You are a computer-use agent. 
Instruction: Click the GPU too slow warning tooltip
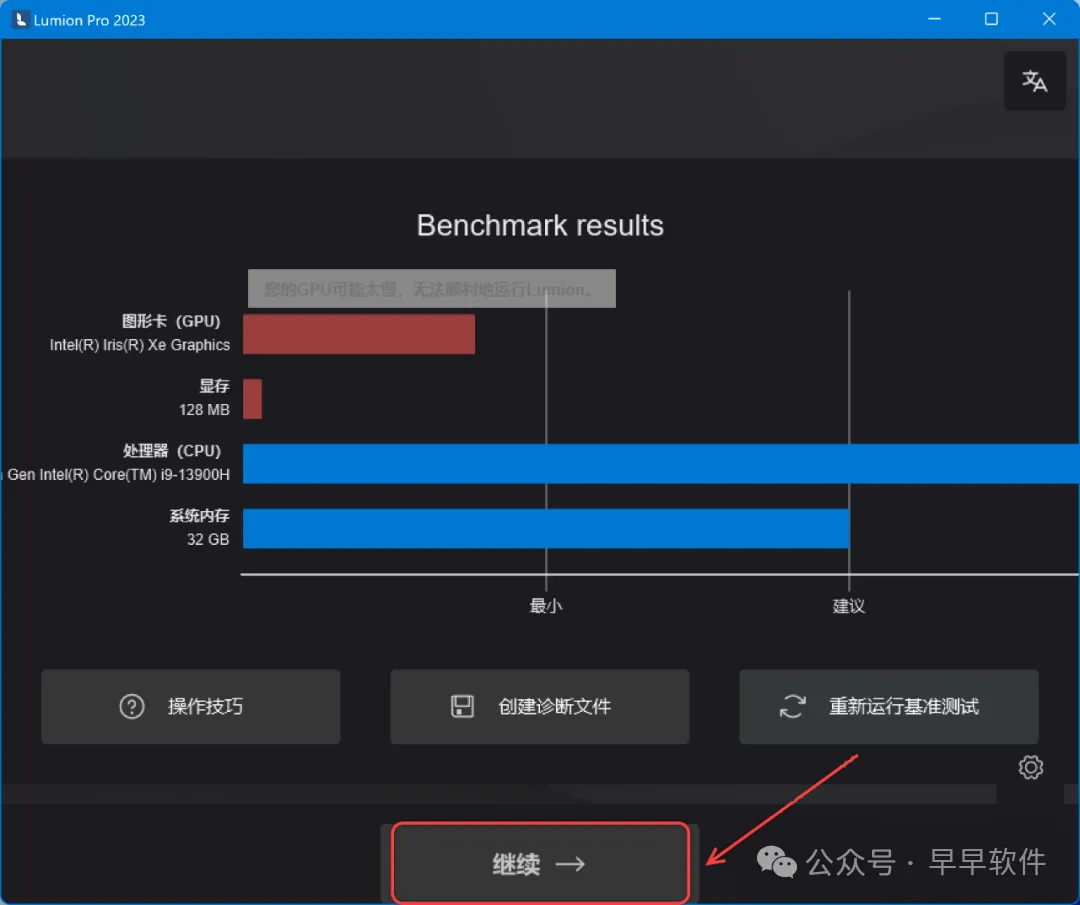pyautogui.click(x=432, y=289)
